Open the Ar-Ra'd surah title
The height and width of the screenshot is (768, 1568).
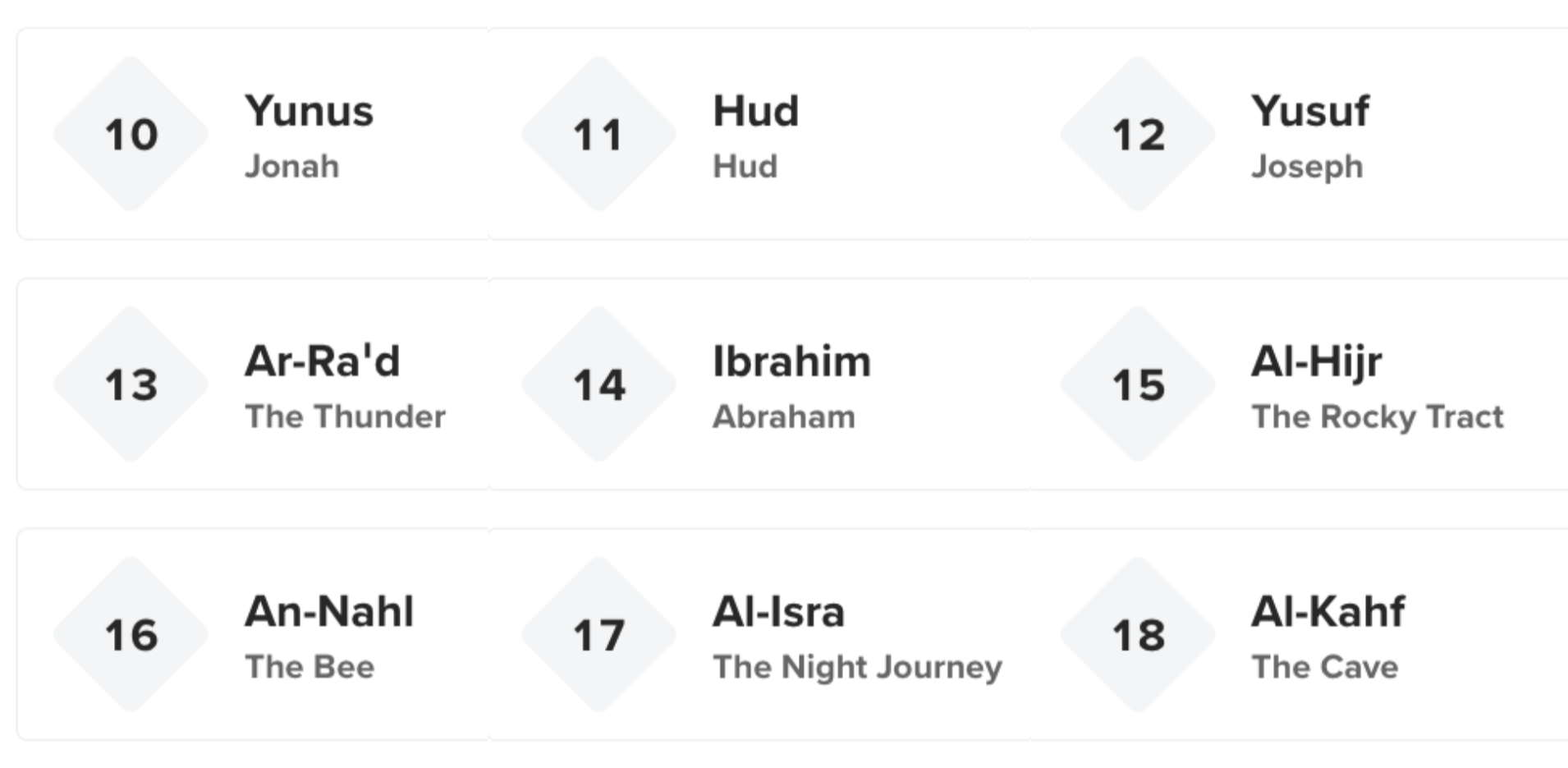(x=322, y=361)
